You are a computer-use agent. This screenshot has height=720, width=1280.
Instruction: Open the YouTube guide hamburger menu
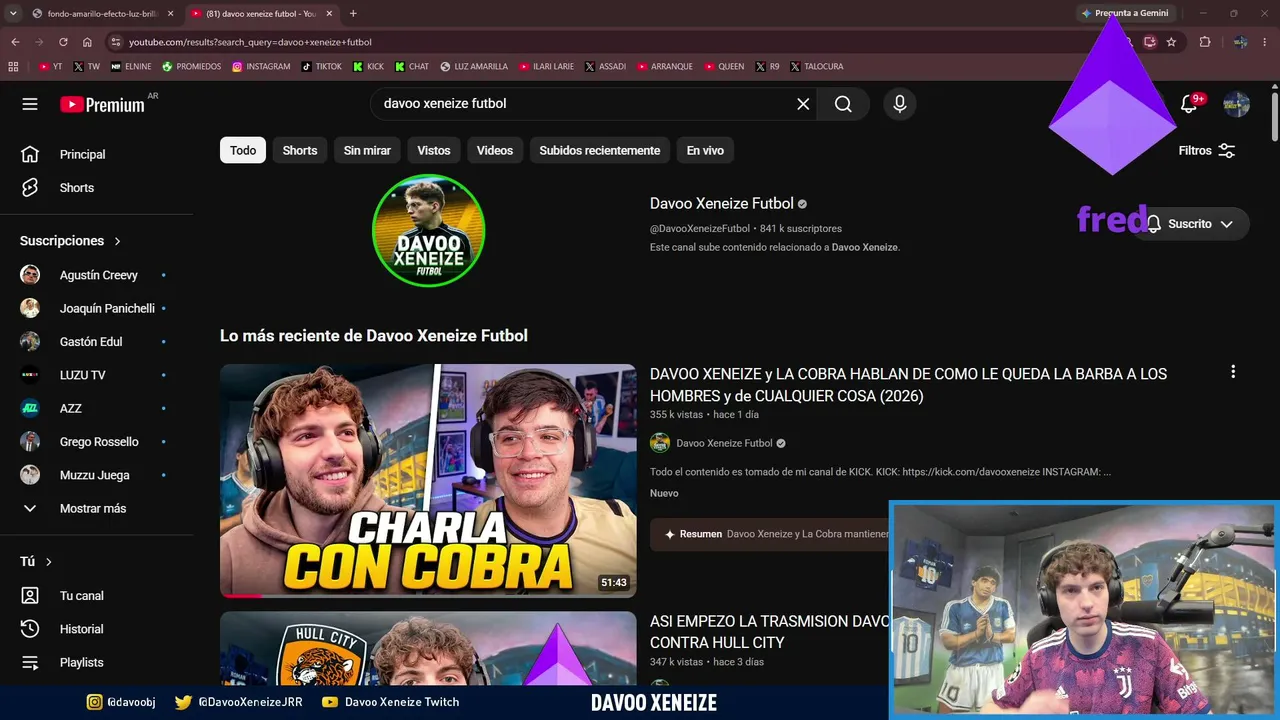point(30,104)
